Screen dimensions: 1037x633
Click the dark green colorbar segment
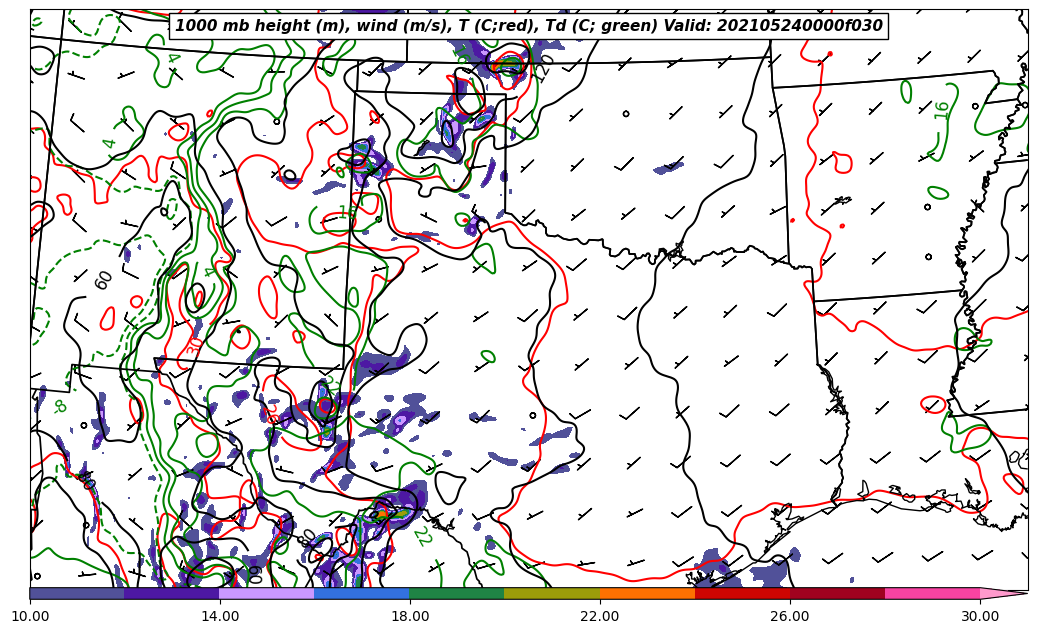tap(457, 593)
